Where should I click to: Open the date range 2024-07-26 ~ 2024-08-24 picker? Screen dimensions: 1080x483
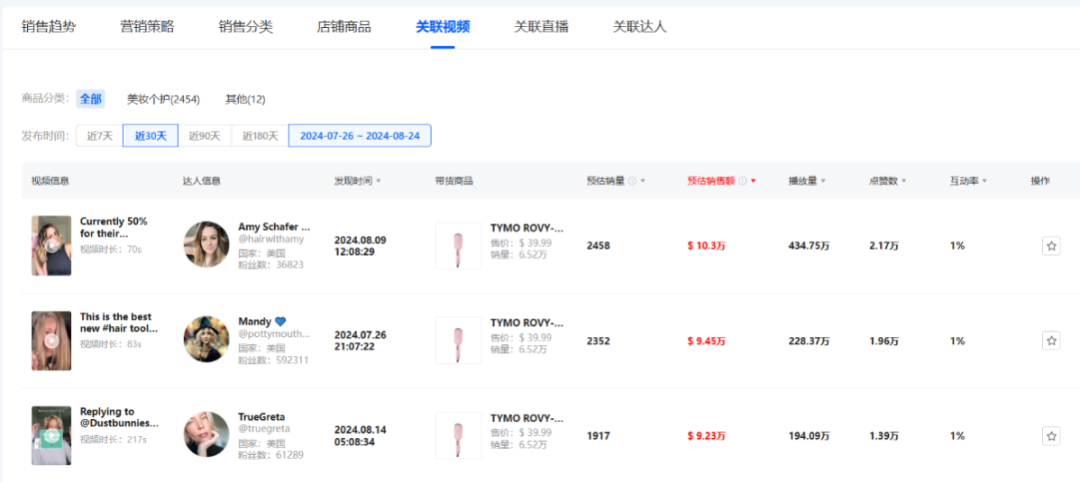coord(360,136)
